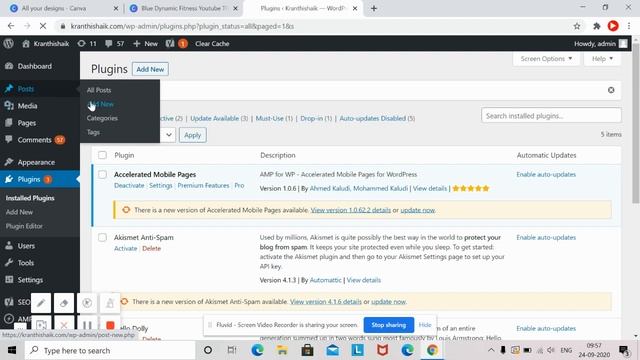Launch File Explorer from the taskbar

(x=282, y=350)
